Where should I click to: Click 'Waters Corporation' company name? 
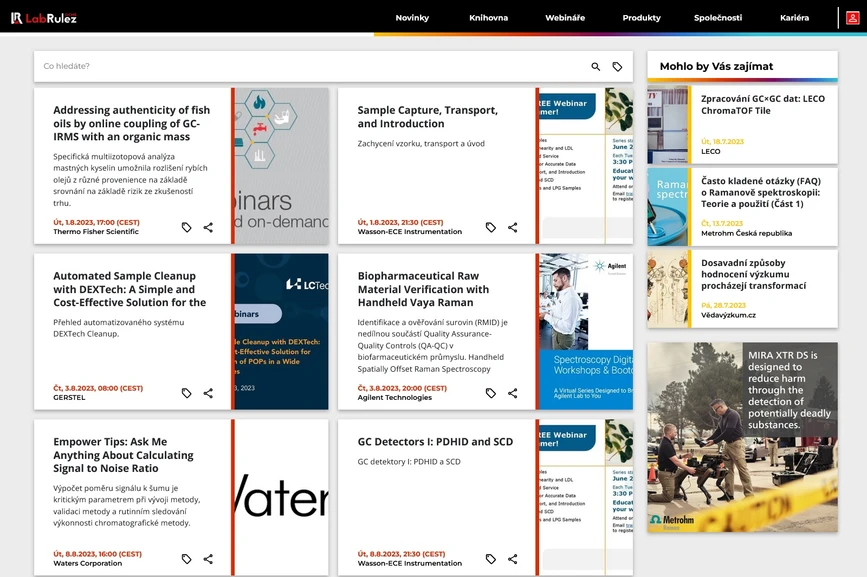[87, 563]
